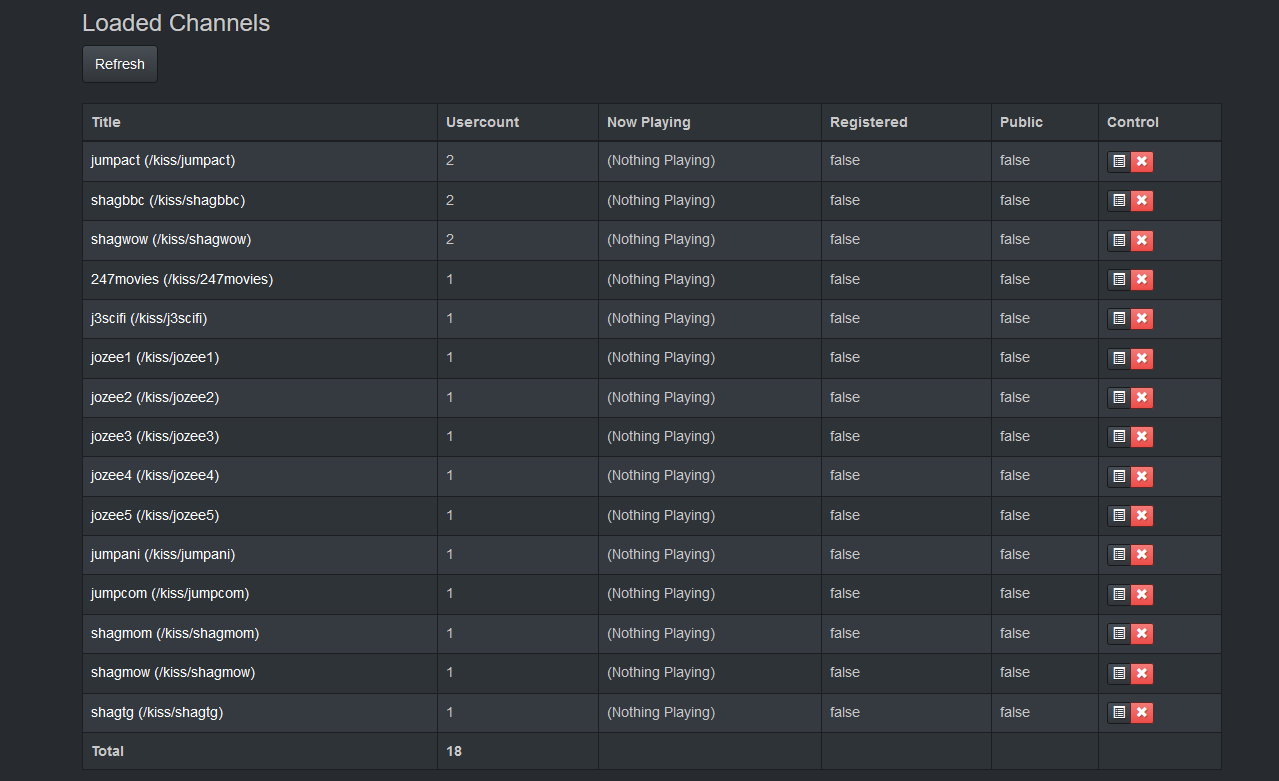
Task: Remove jozee3 channel using red X
Action: (1142, 437)
